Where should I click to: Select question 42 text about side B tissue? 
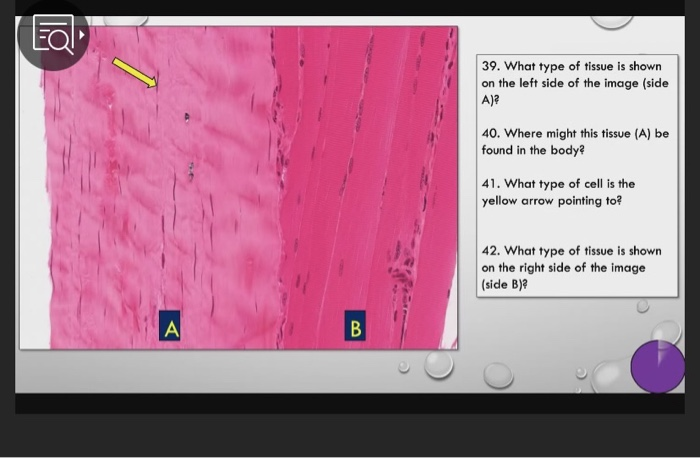point(571,267)
